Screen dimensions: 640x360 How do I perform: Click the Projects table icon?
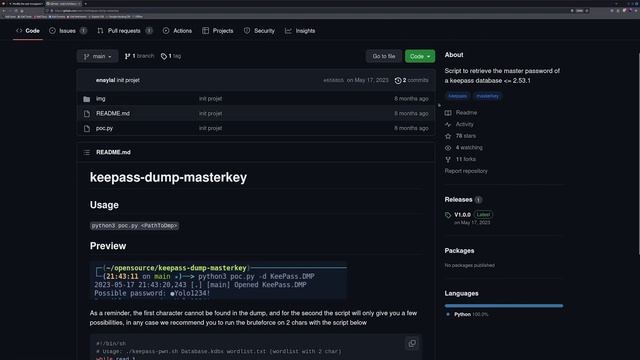(205, 31)
